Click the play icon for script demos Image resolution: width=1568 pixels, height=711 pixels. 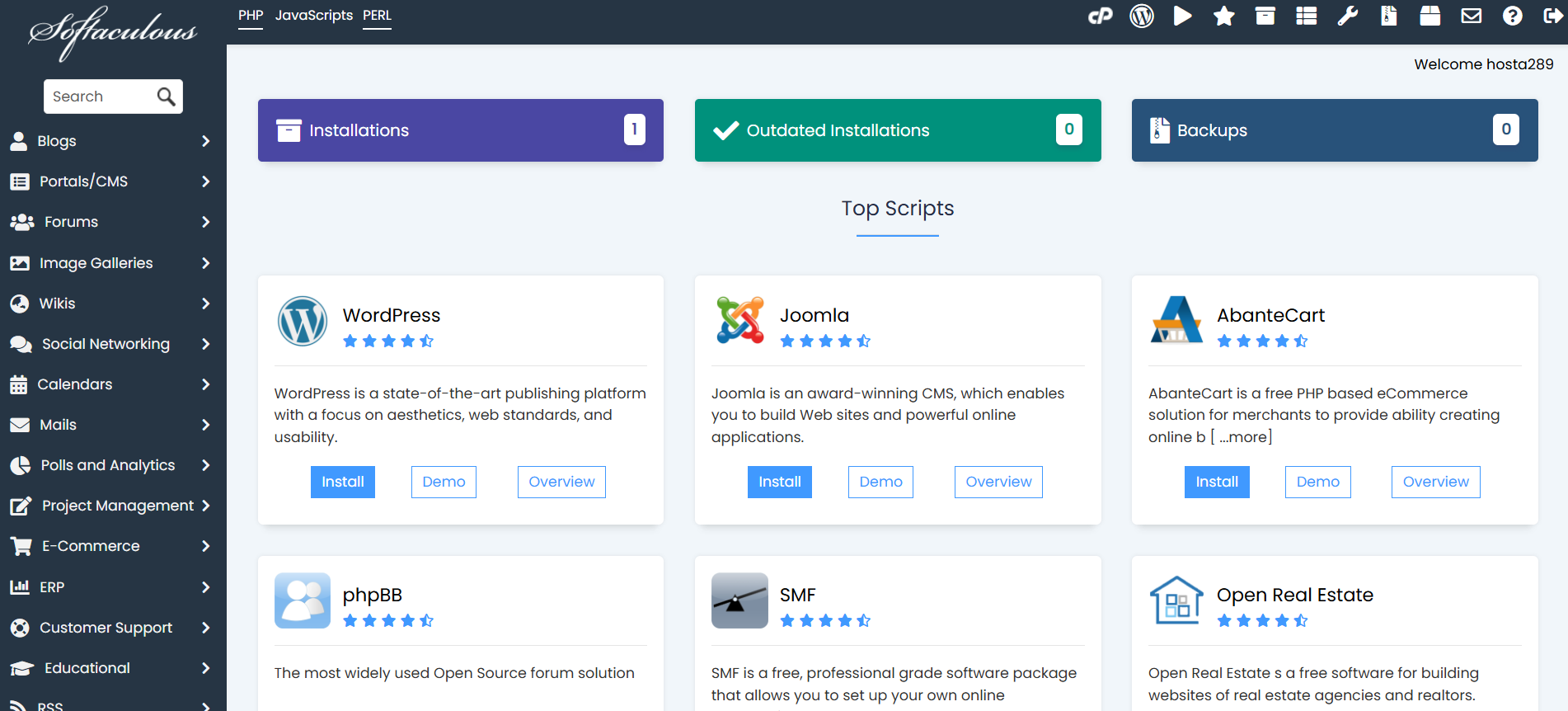pyautogui.click(x=1183, y=16)
